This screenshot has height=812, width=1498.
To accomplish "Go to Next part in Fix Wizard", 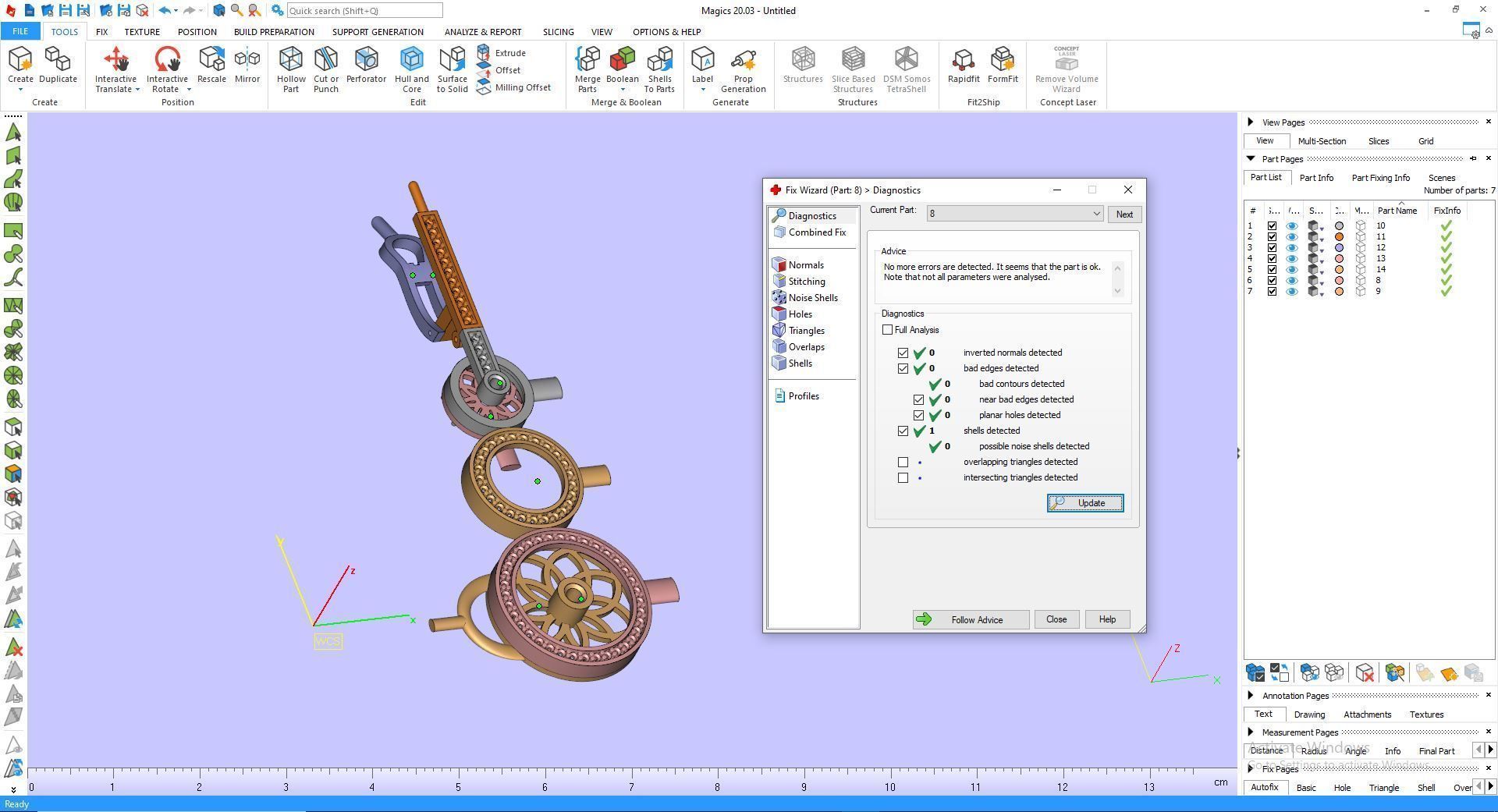I will click(x=1124, y=215).
